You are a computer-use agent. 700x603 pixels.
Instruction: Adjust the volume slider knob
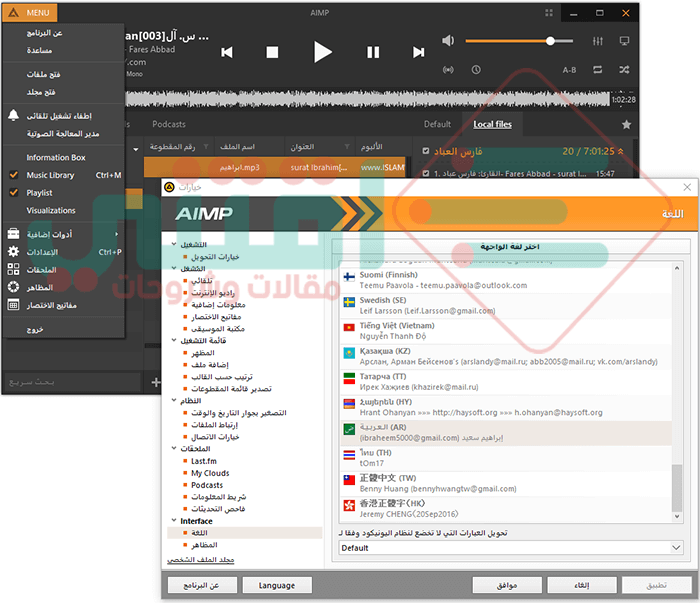[x=550, y=41]
